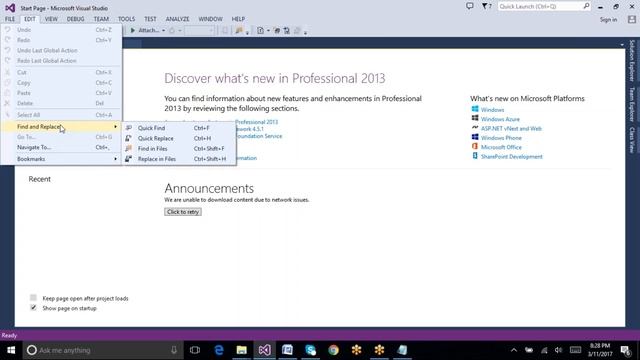
Task: Click the Find in Files icon
Action: (x=129, y=149)
